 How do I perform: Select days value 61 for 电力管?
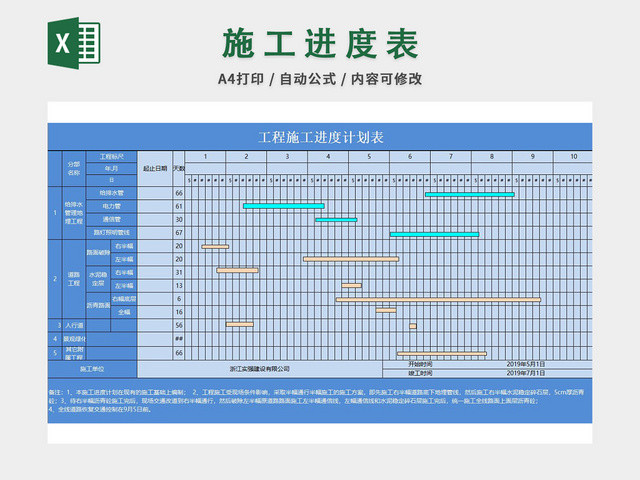[179, 206]
